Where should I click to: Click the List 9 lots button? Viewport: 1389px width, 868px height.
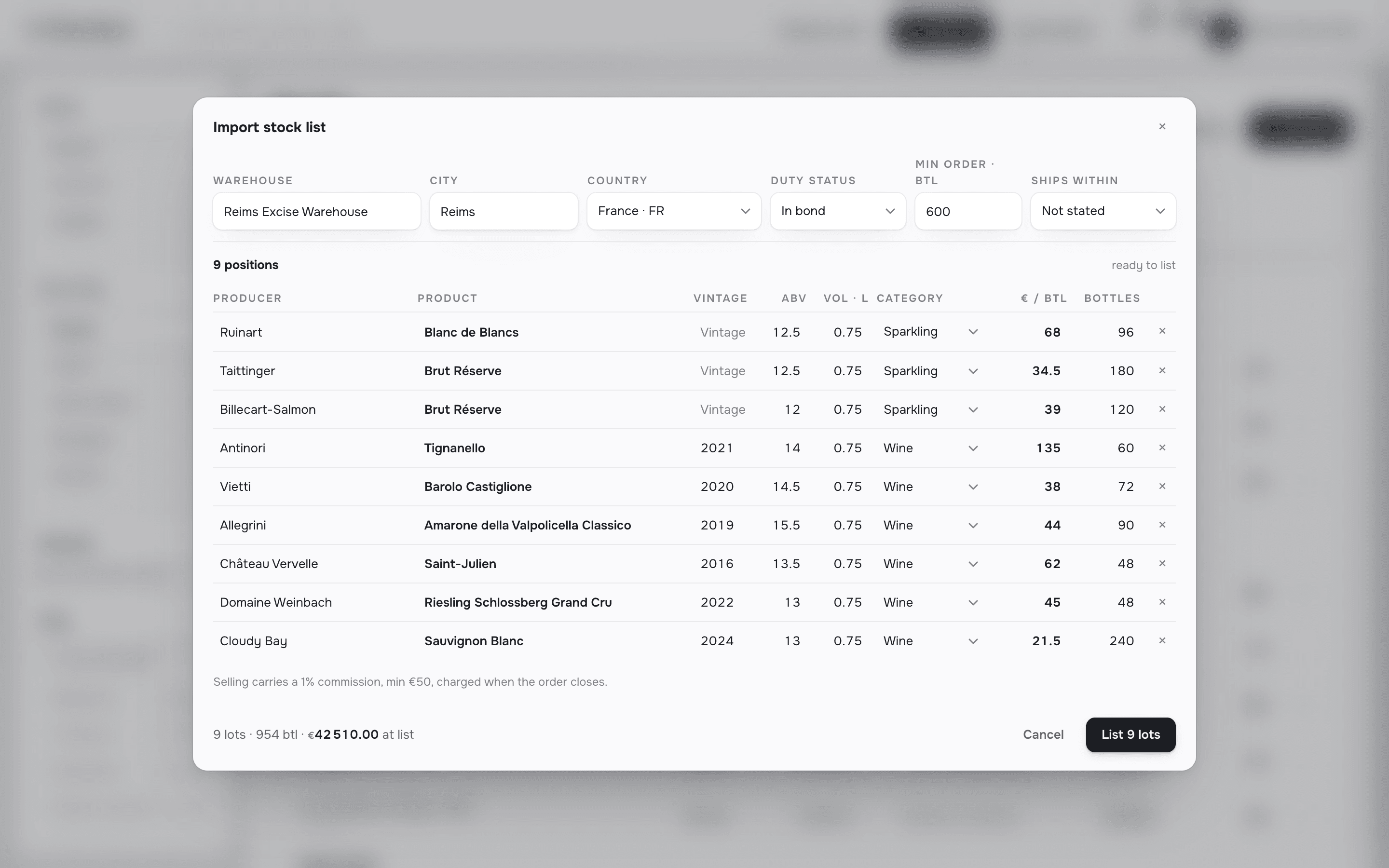coord(1130,734)
